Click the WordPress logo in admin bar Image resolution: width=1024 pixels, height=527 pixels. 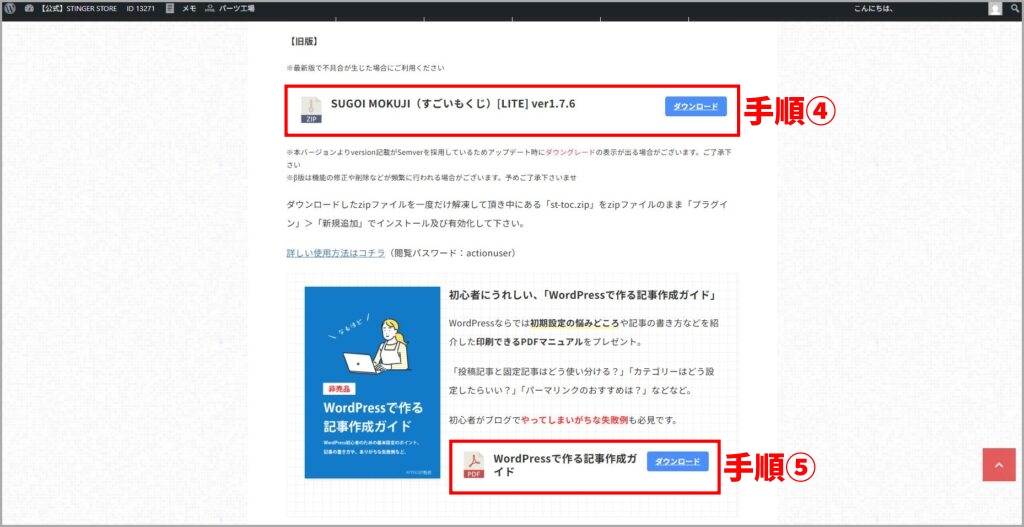[10, 9]
